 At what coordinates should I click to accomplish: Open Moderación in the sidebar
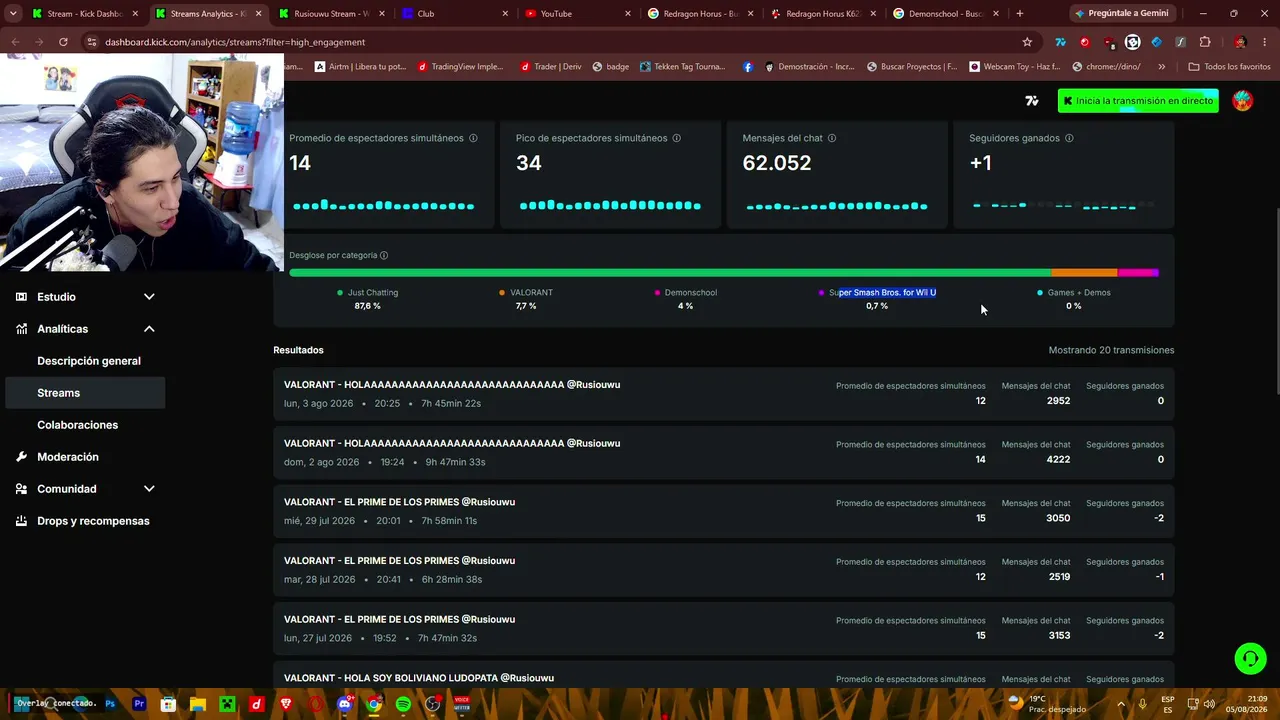pos(68,457)
